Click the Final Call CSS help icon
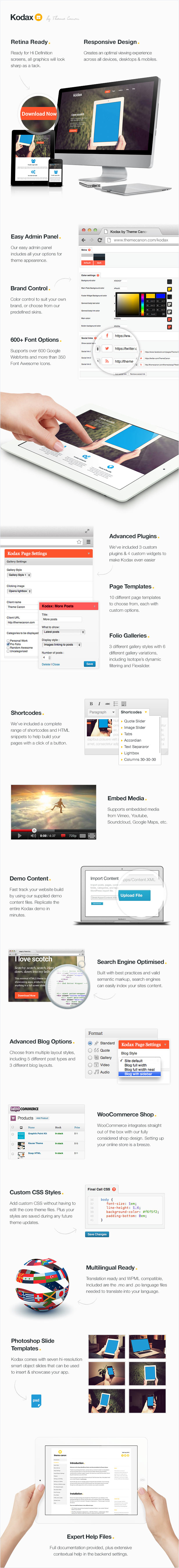This screenshot has width=179, height=1568. click(x=114, y=1189)
